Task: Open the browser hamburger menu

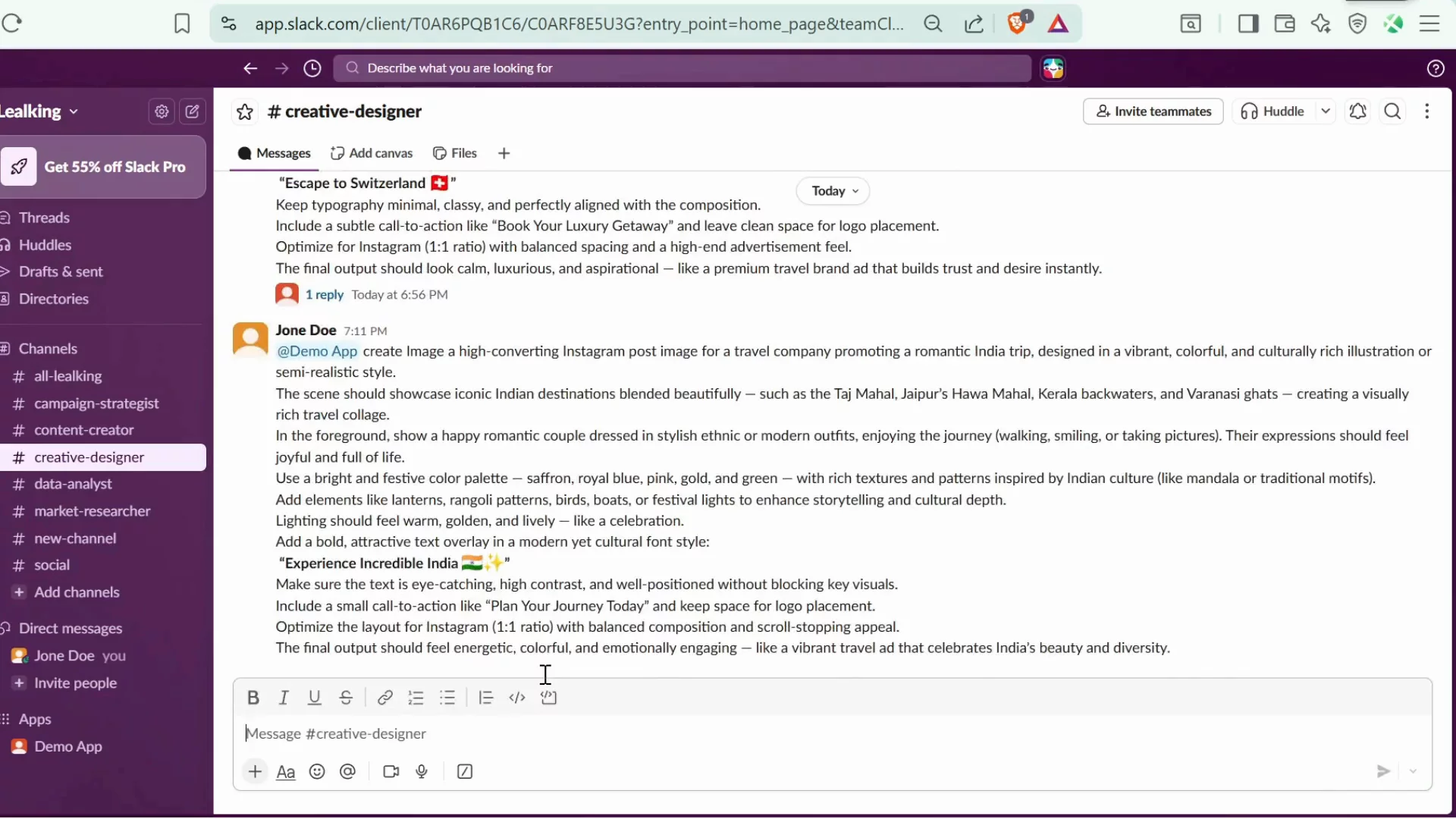Action: 1429,24
